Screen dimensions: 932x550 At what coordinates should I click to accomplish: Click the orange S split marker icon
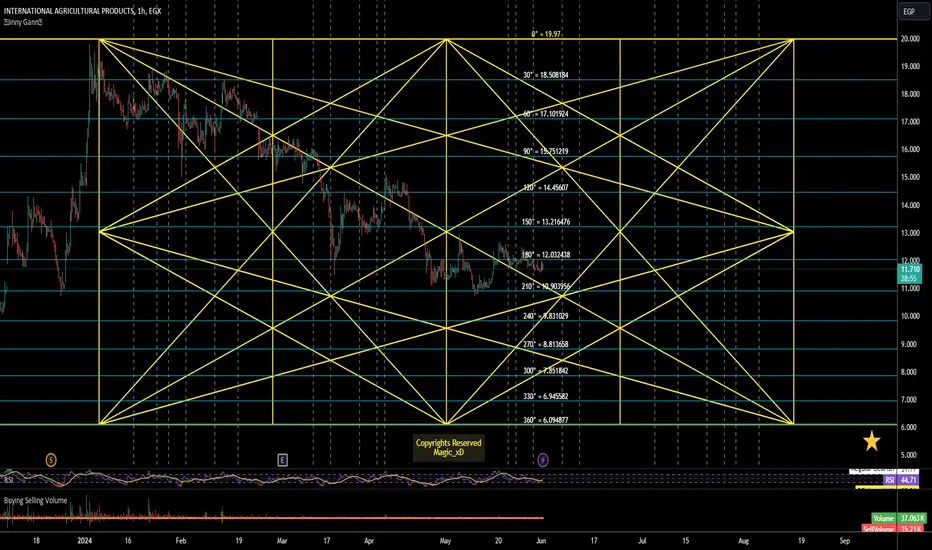click(51, 460)
